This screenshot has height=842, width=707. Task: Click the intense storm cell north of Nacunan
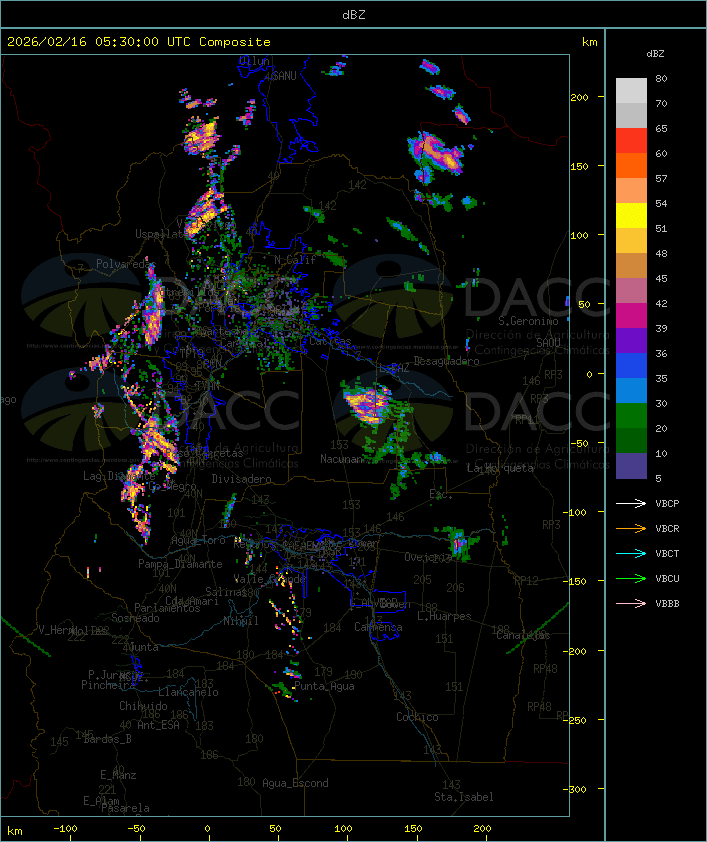click(x=367, y=404)
